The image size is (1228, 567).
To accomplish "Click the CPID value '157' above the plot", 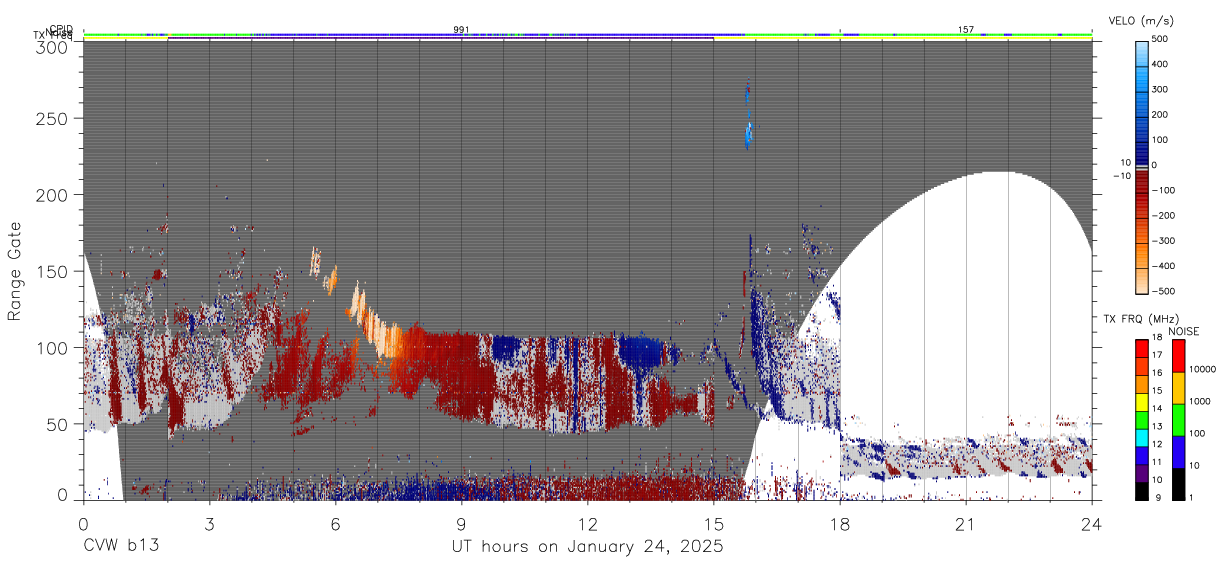I will coord(966,30).
